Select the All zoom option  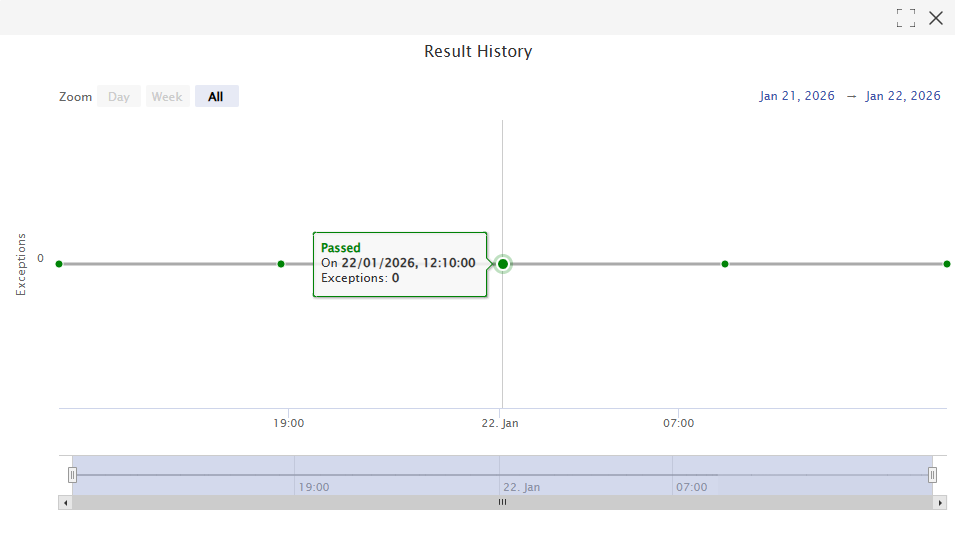[x=216, y=96]
